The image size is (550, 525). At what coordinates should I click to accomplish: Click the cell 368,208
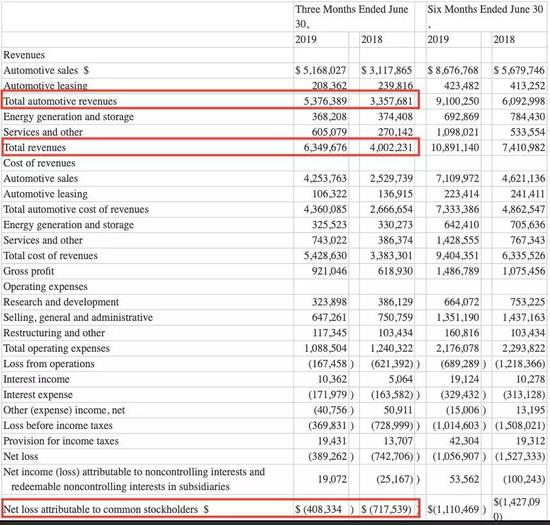329,117
